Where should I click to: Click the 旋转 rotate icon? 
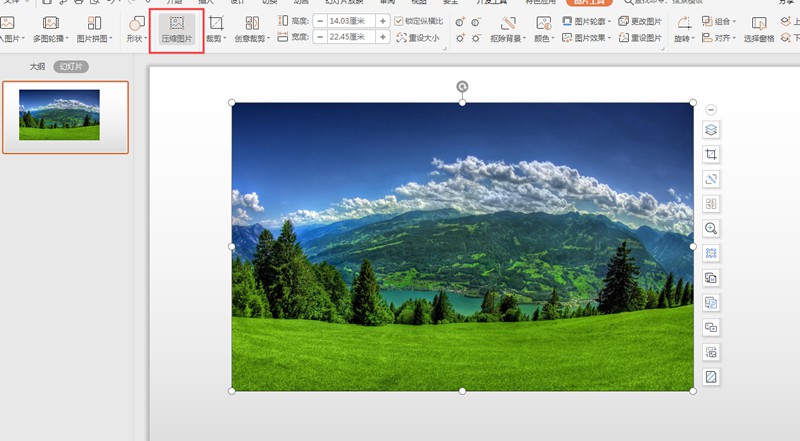coord(684,23)
